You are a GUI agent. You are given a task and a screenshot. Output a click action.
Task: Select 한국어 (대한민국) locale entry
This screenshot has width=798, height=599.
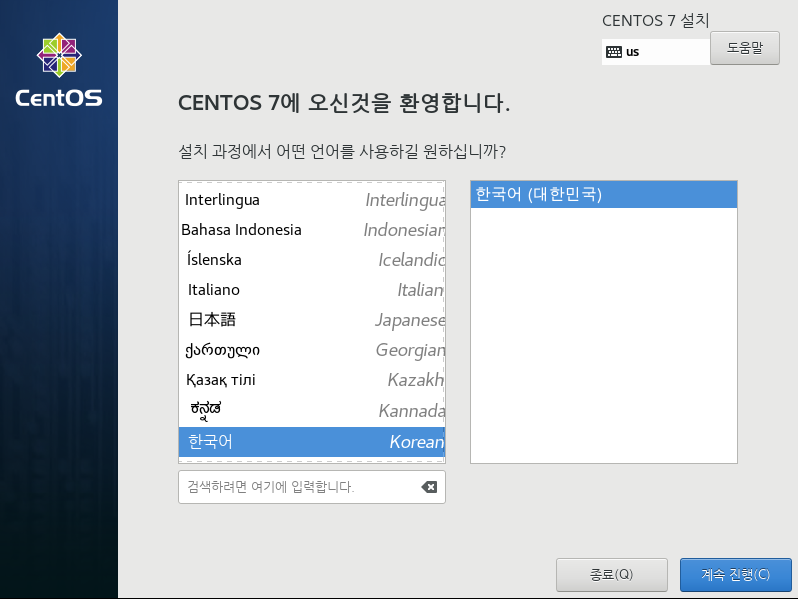(604, 194)
